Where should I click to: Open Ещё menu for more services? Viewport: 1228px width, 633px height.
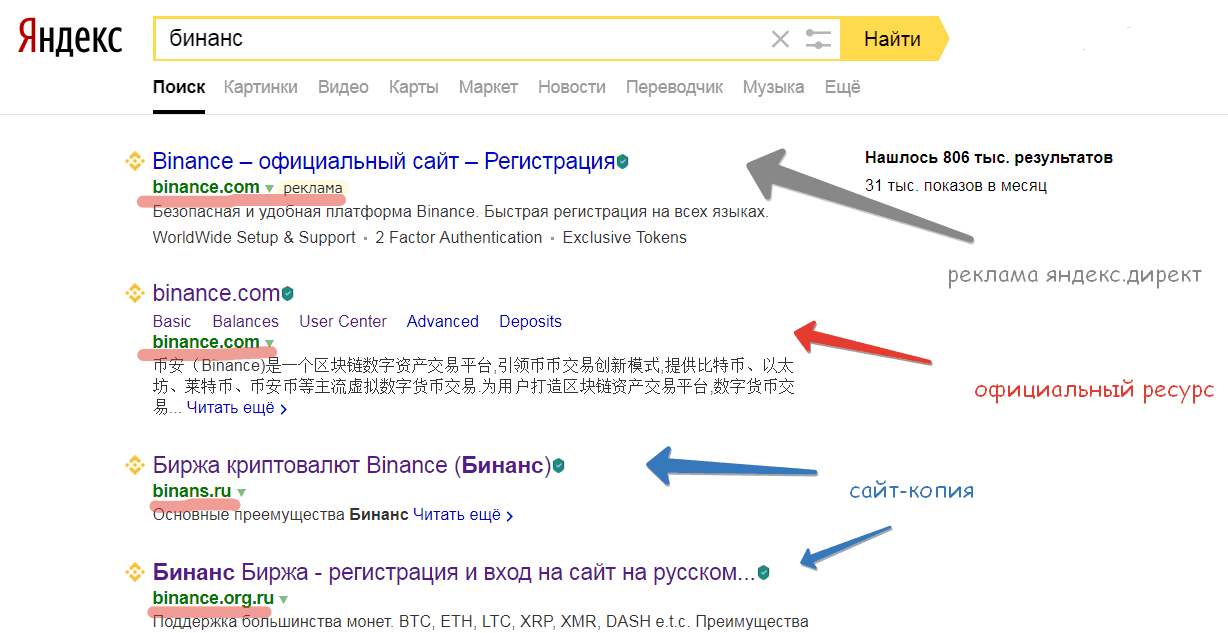[x=842, y=87]
